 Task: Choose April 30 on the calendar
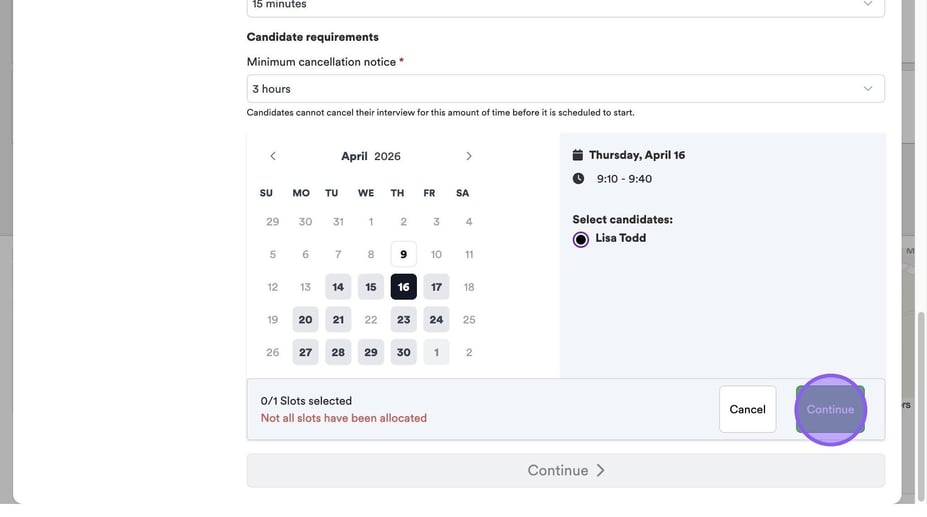pos(403,353)
